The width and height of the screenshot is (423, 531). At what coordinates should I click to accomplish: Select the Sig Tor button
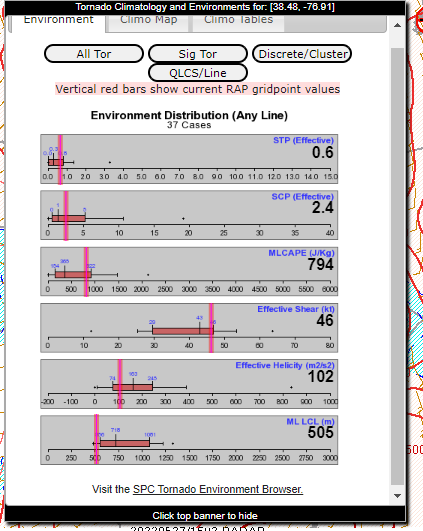click(x=198, y=54)
